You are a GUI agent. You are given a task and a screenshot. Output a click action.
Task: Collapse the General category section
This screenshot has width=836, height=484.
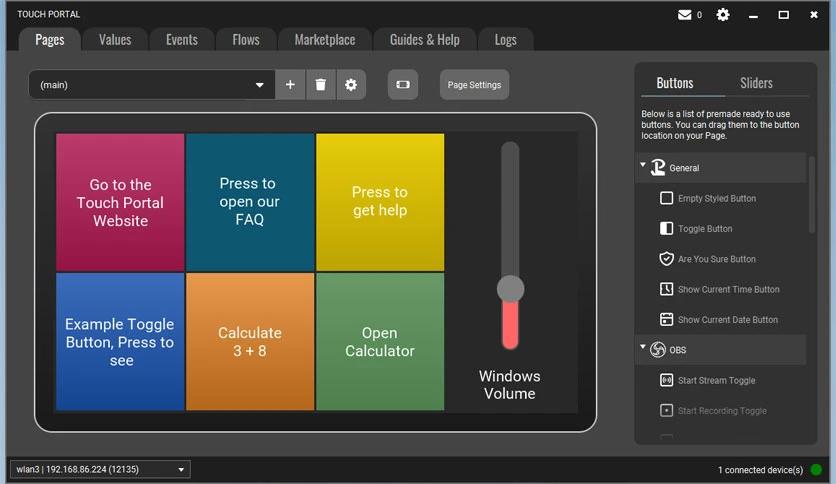pos(644,167)
